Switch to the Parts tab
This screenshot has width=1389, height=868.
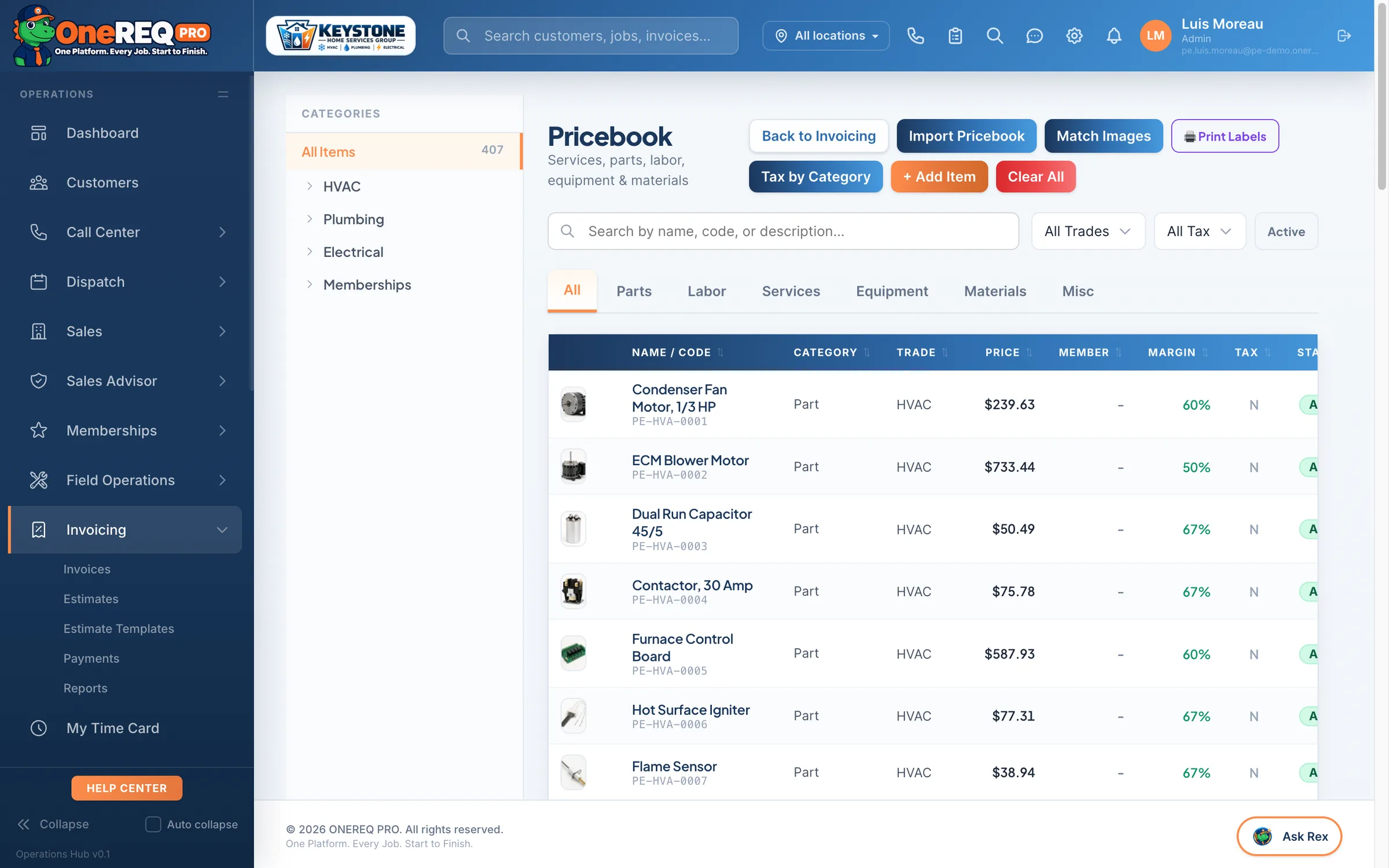[x=634, y=291]
